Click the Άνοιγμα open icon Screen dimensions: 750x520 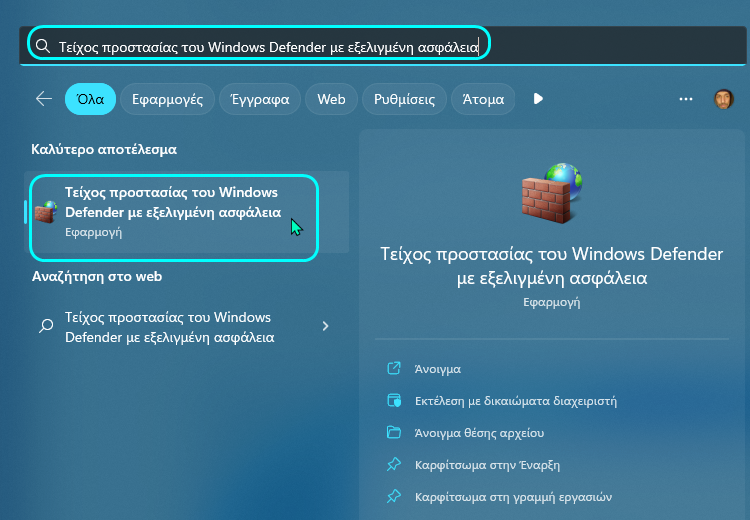(x=394, y=368)
